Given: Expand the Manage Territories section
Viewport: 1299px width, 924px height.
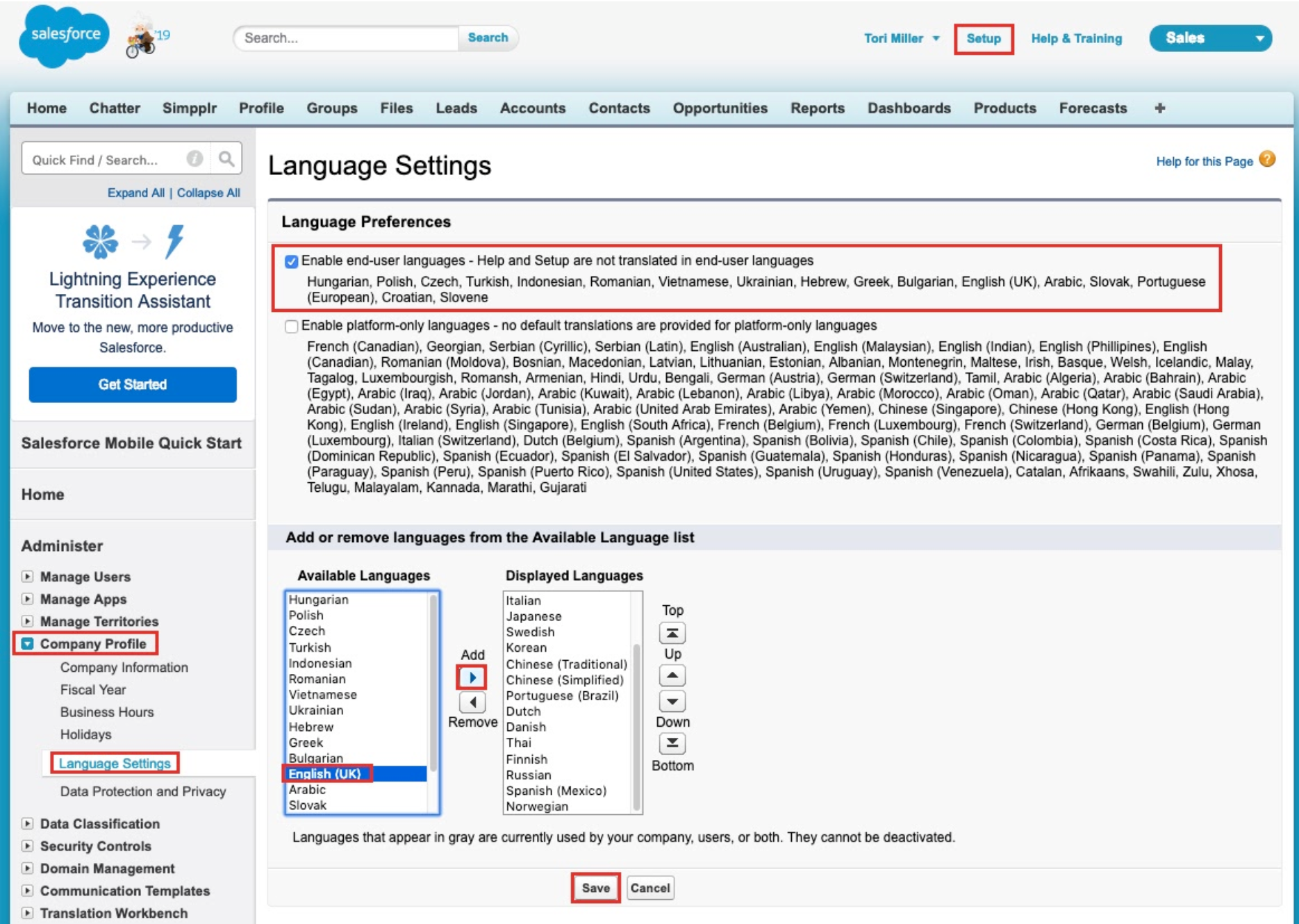Looking at the screenshot, I should tap(27, 621).
